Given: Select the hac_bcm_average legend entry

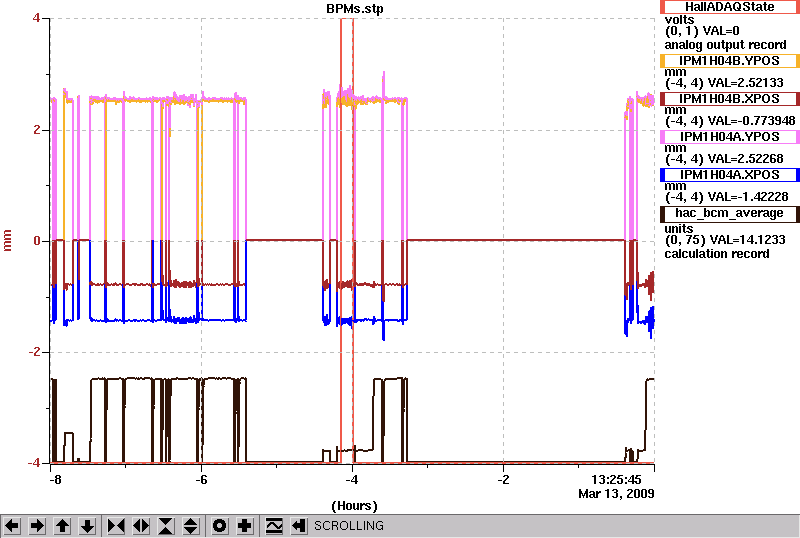Looking at the screenshot, I should click(x=730, y=213).
